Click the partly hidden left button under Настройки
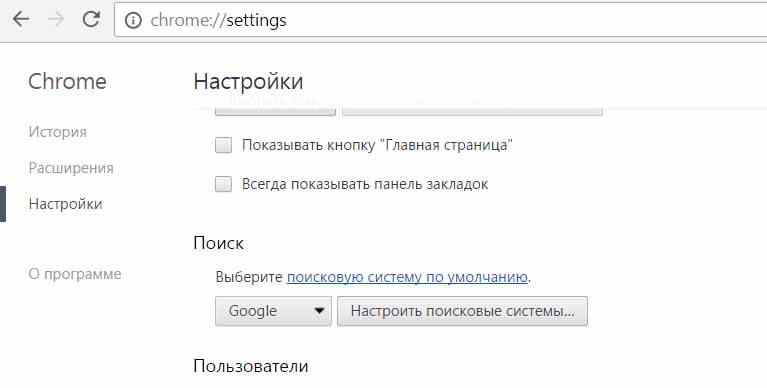The width and height of the screenshot is (767, 388). click(x=275, y=110)
